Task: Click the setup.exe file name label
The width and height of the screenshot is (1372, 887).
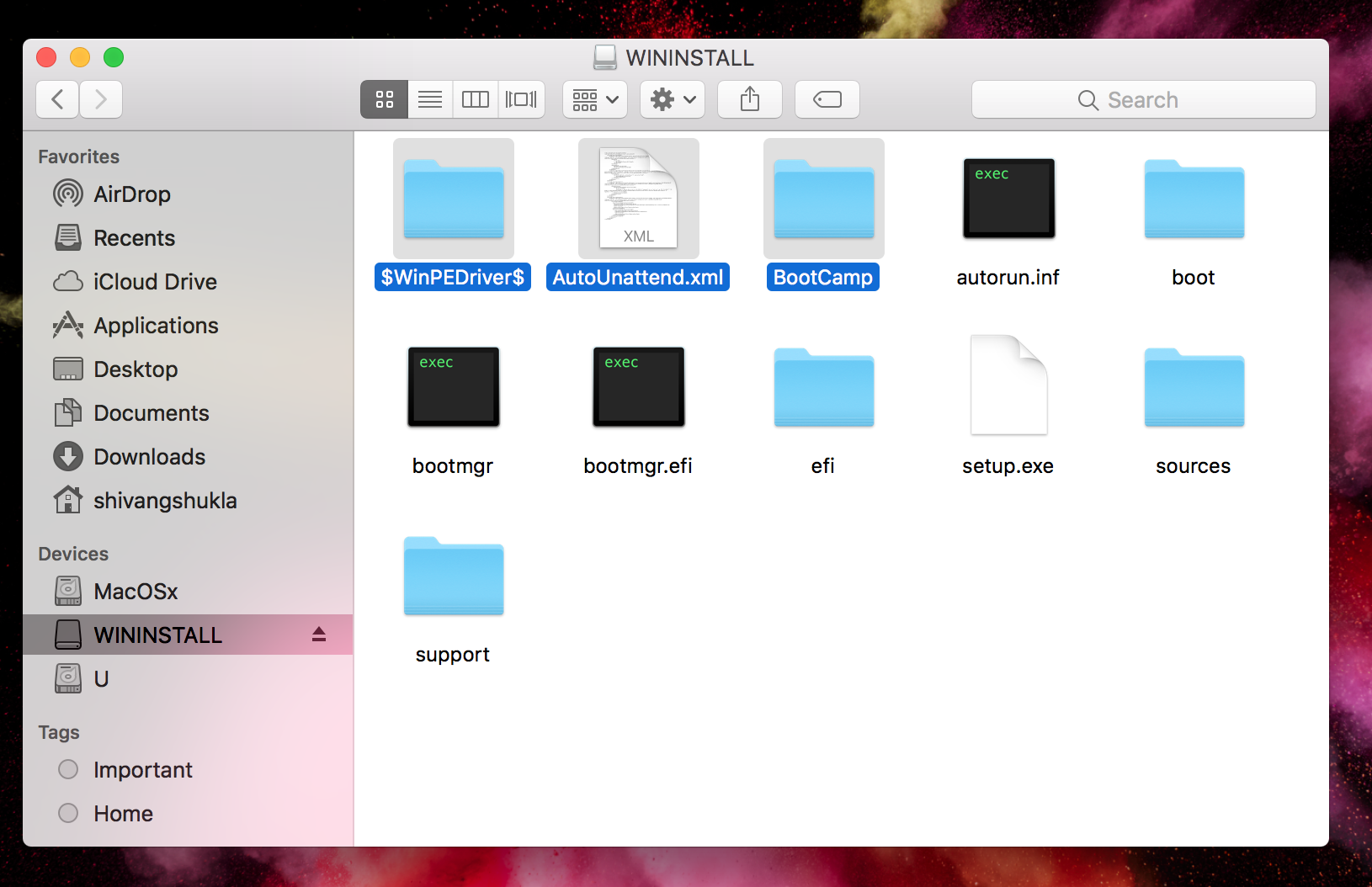Action: pos(1008,465)
